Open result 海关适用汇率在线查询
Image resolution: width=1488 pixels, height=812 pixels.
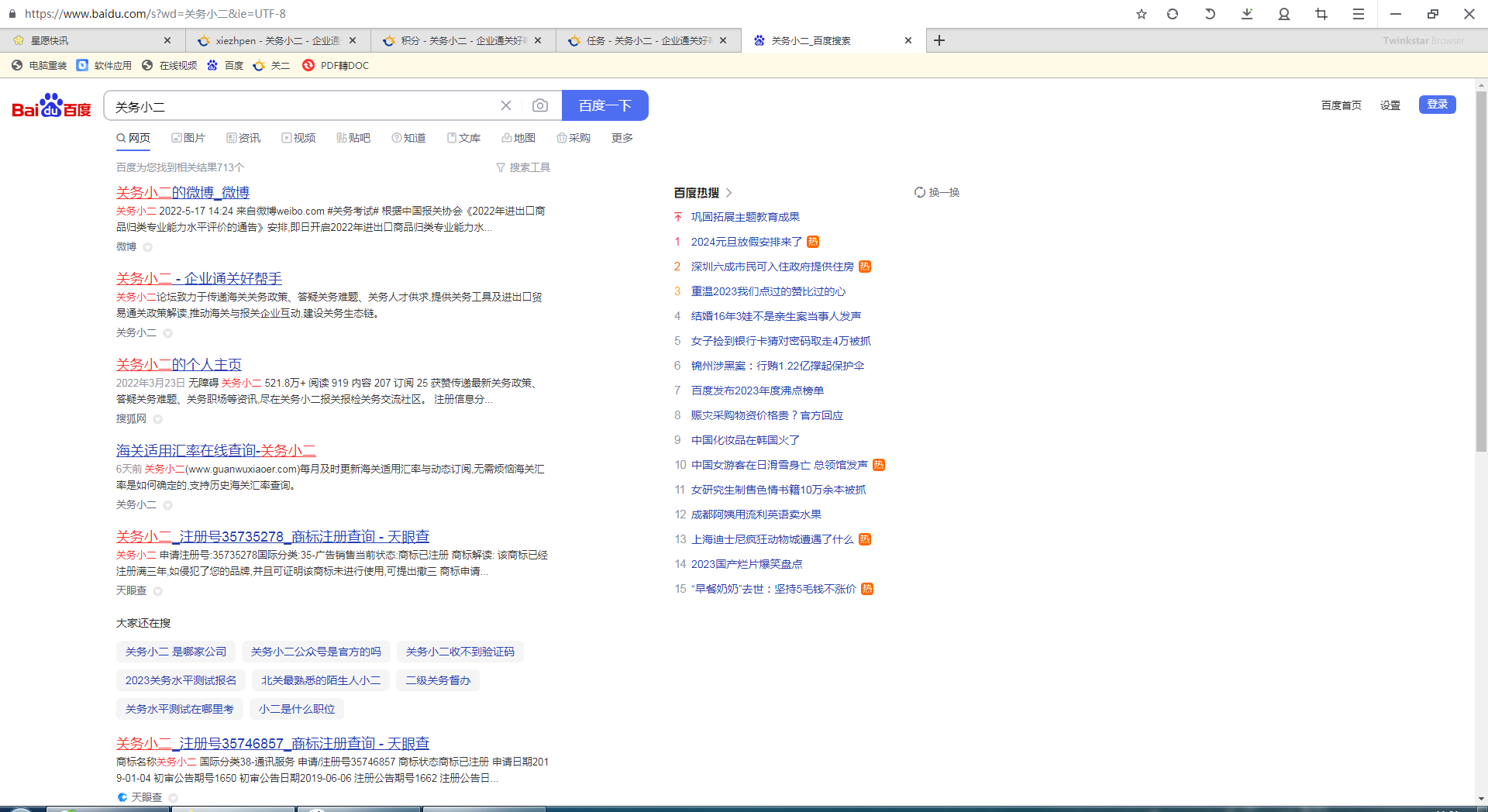[216, 450]
